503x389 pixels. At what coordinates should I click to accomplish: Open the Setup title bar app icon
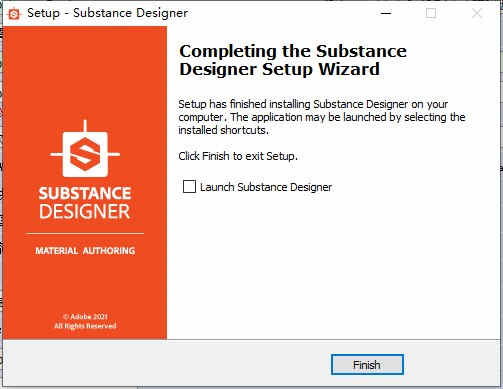[13, 14]
